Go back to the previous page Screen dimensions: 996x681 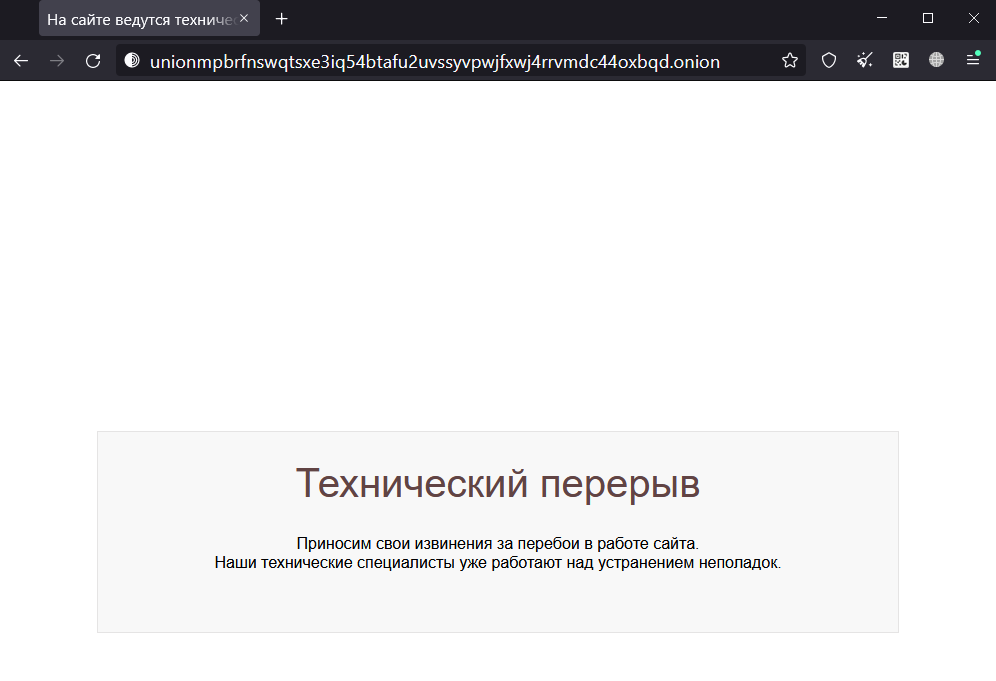click(x=21, y=61)
